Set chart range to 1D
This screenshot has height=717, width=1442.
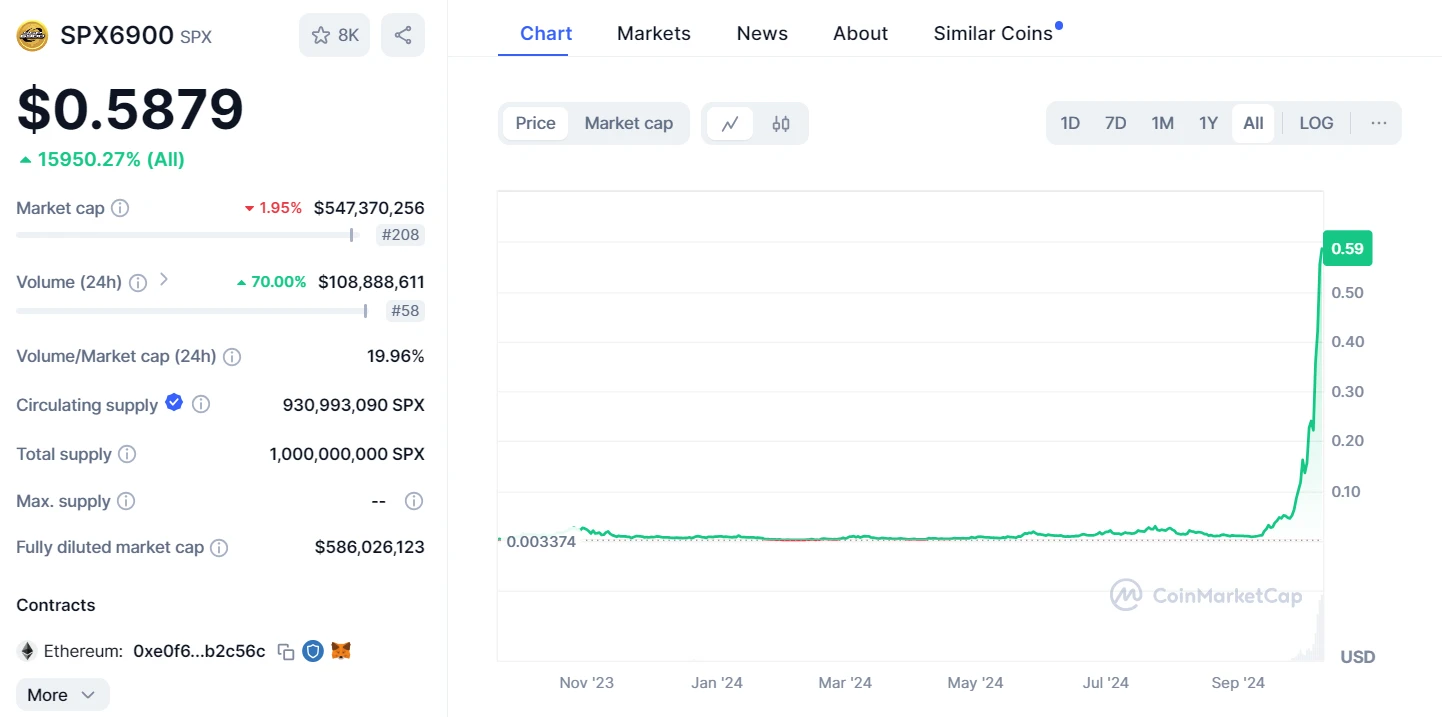(x=1070, y=123)
